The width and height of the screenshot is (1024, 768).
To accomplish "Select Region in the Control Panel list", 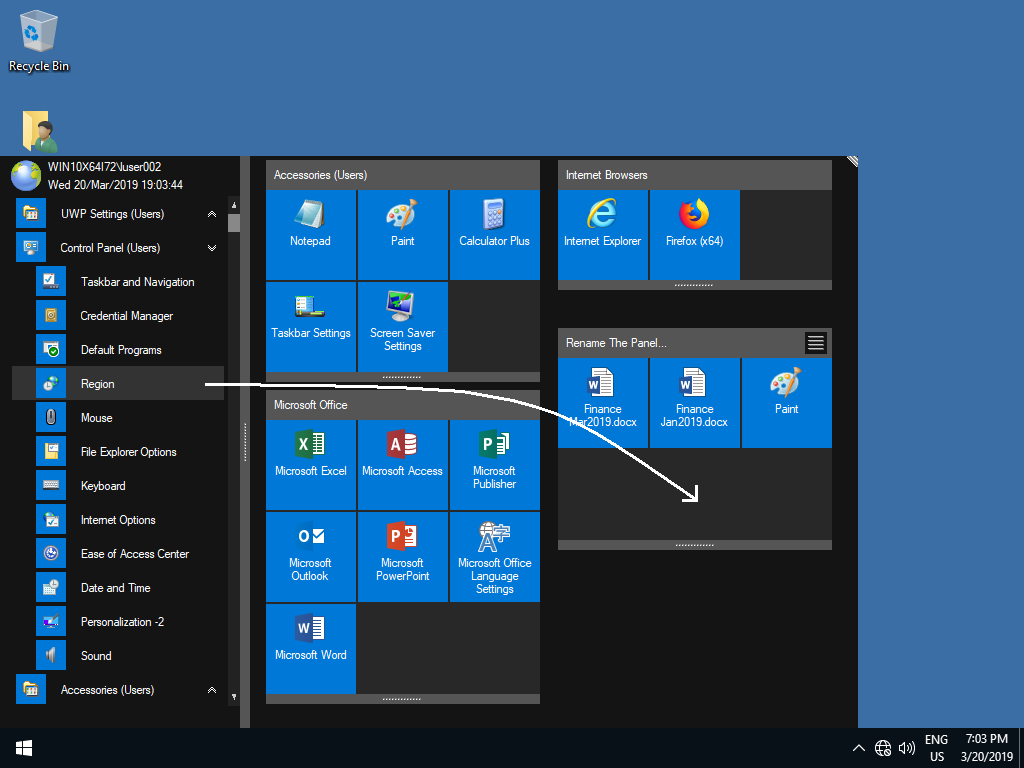I will 98,384.
